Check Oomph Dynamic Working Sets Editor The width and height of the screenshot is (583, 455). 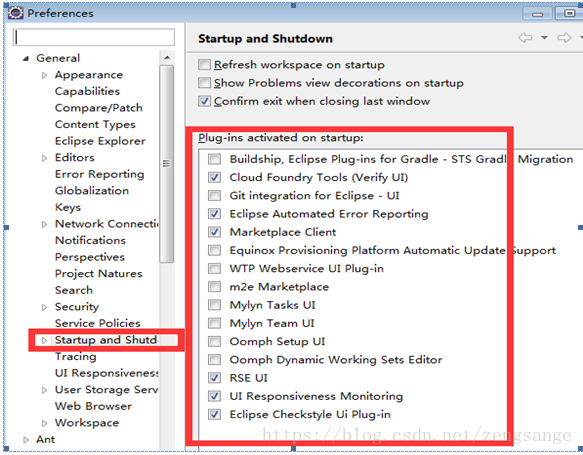[x=214, y=359]
